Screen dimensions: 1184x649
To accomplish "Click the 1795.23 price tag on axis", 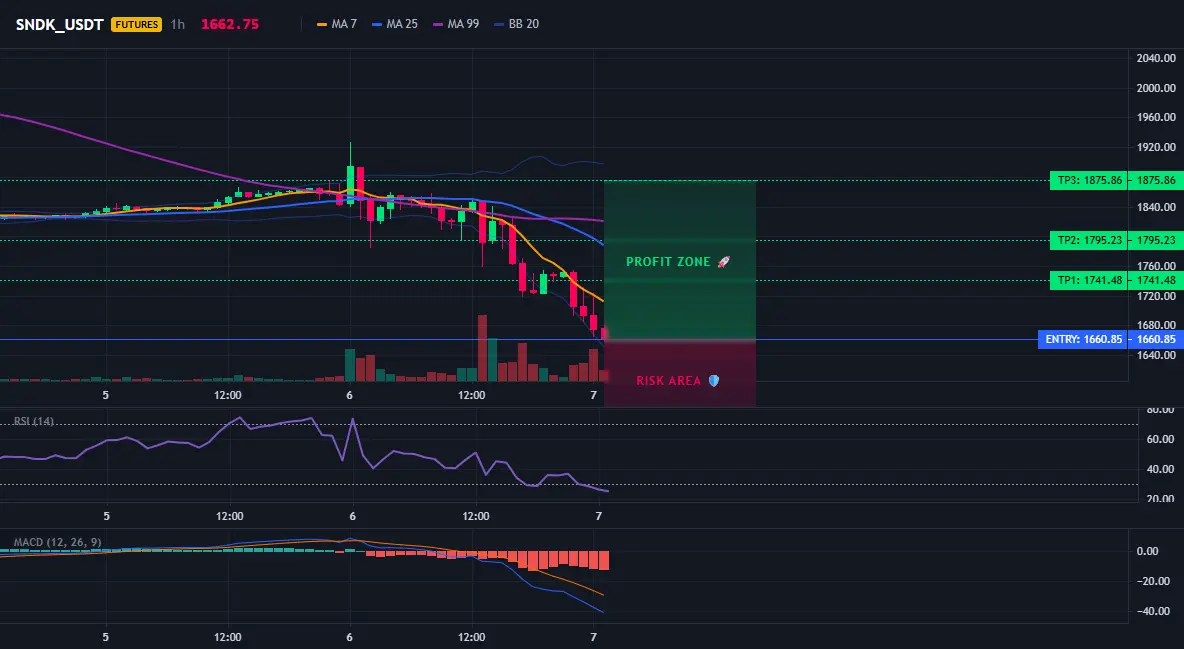I will [x=1155, y=240].
